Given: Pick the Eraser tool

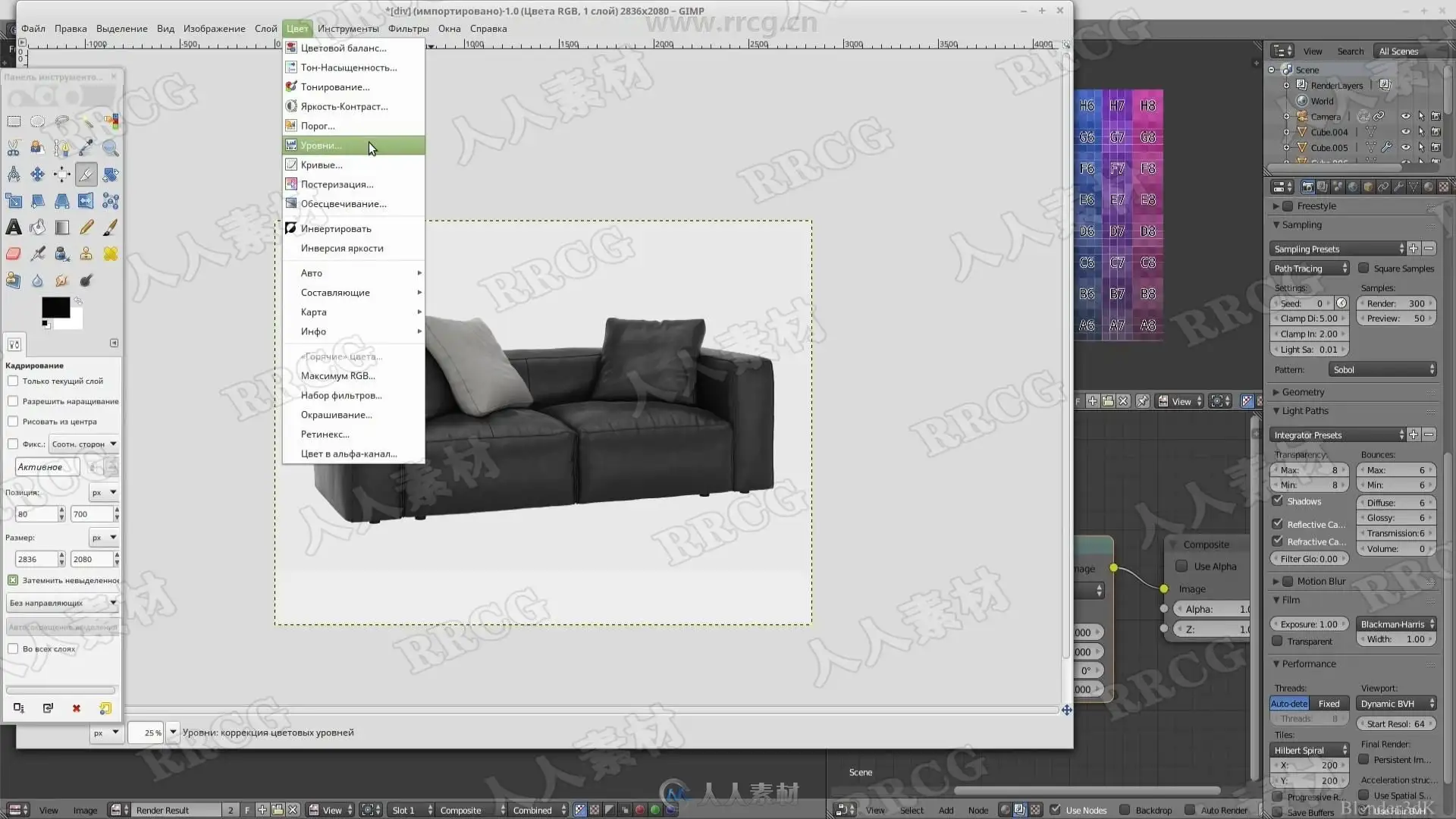Looking at the screenshot, I should pyautogui.click(x=14, y=254).
